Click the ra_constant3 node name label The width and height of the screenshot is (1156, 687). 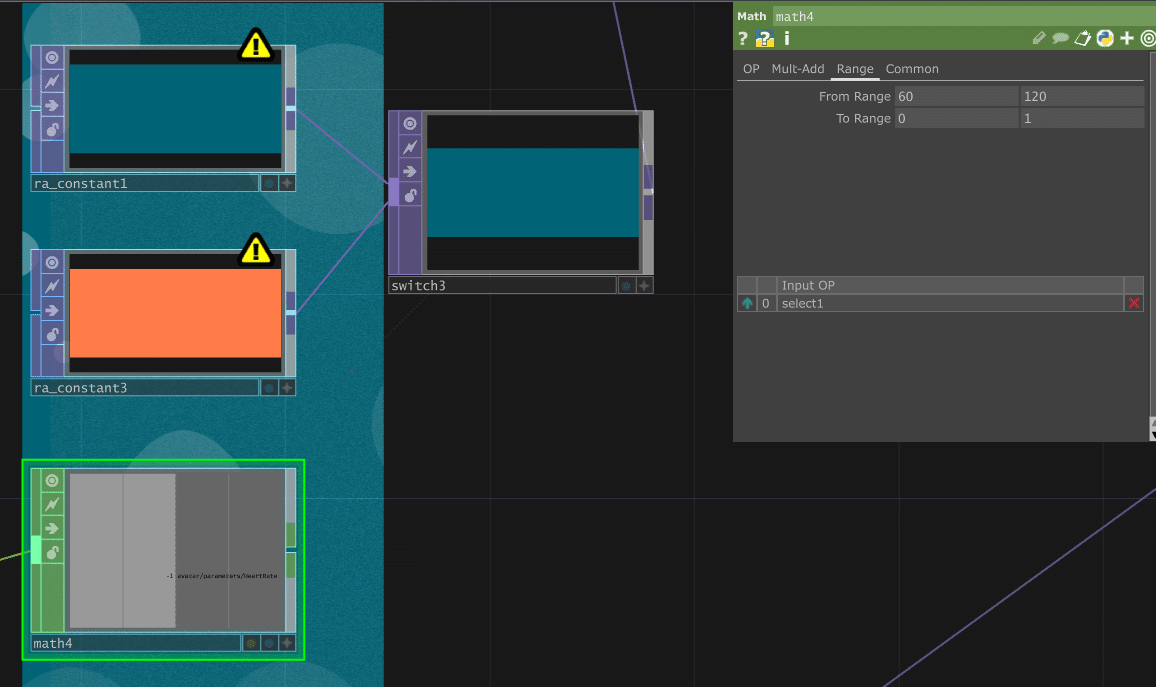tap(144, 388)
